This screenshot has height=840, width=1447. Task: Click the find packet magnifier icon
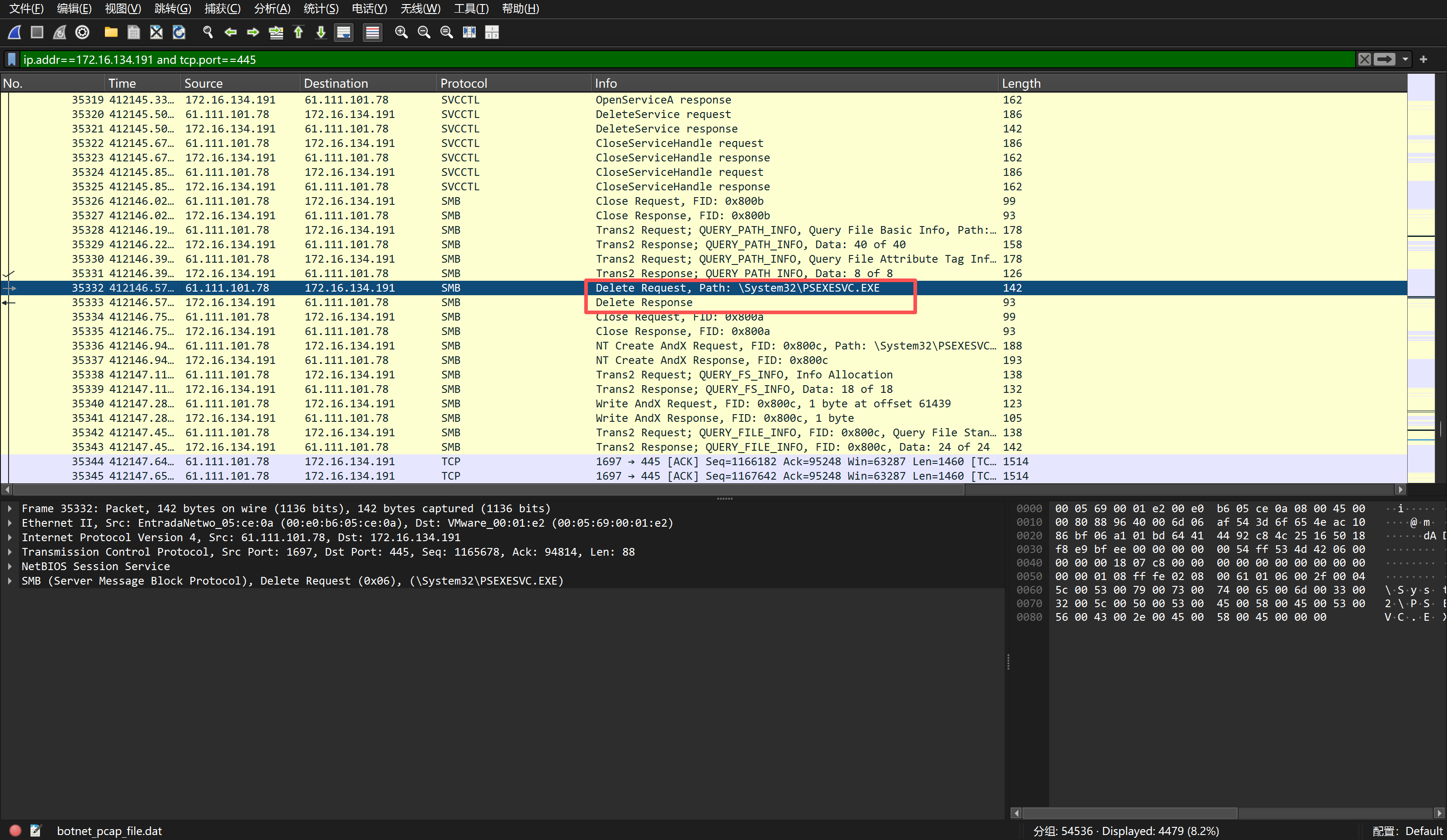coord(208,32)
